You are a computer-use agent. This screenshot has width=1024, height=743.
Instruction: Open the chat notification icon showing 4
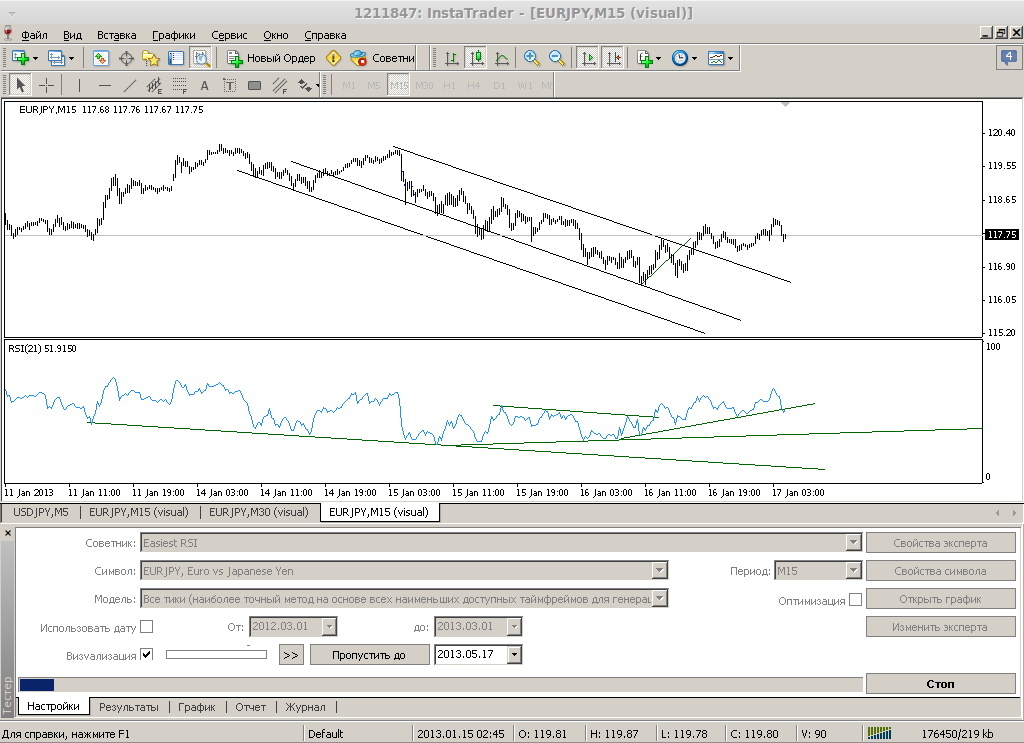(1008, 57)
